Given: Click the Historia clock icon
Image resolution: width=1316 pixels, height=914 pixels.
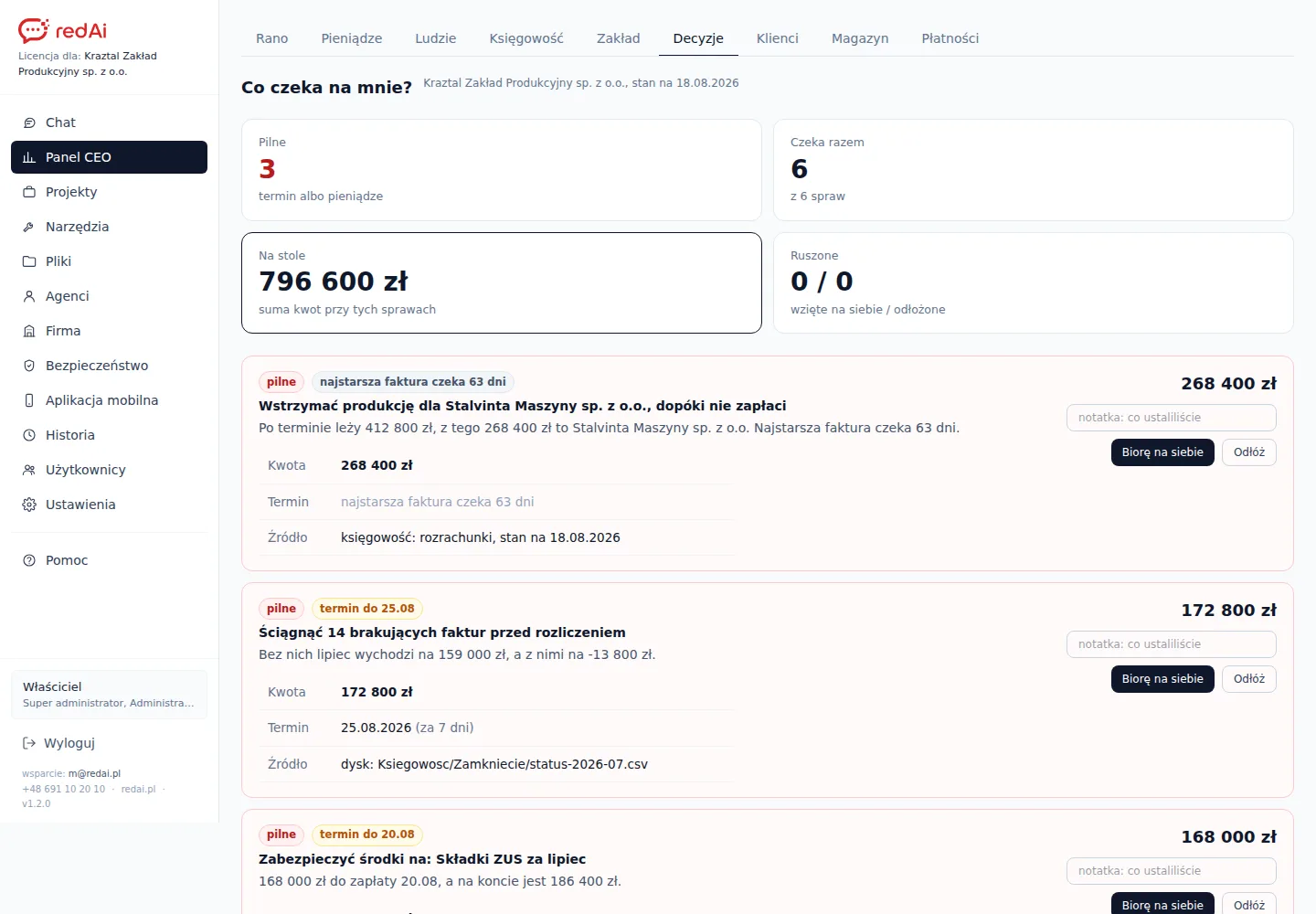Looking at the screenshot, I should (x=29, y=435).
